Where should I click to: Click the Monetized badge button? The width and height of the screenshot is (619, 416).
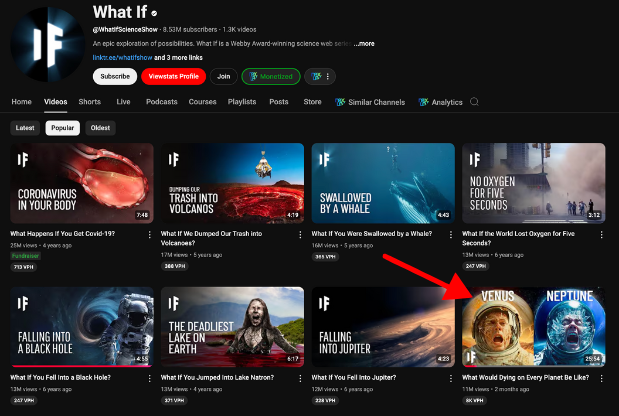pos(271,77)
